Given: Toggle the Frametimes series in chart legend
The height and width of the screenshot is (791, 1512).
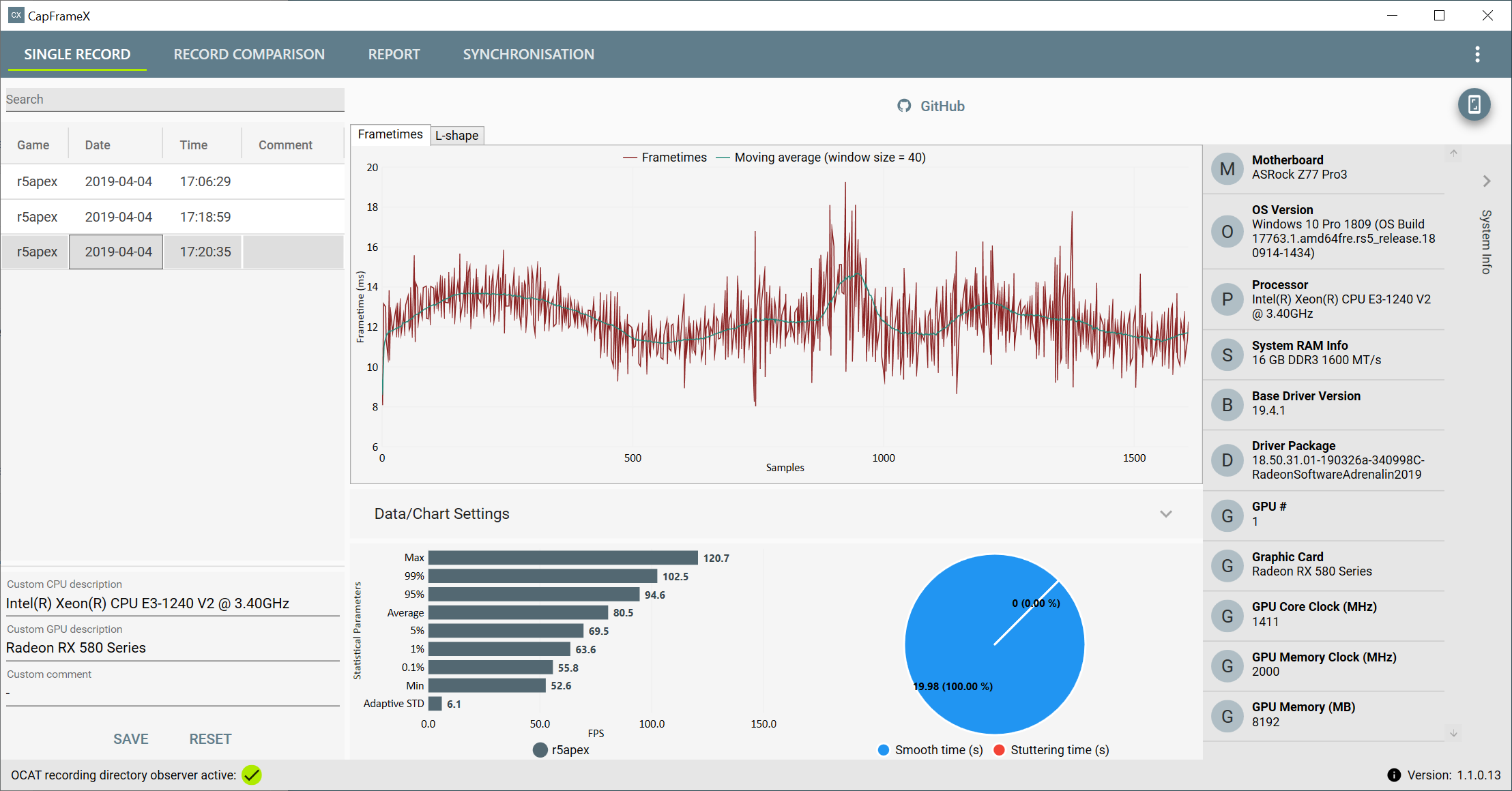Looking at the screenshot, I should 665,158.
